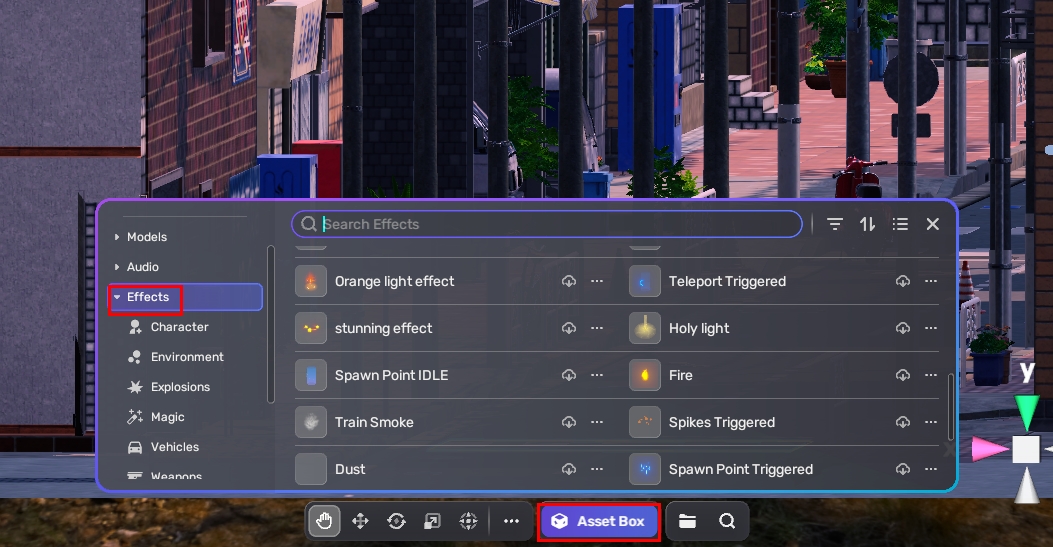This screenshot has width=1053, height=547.
Task: Expand the Models category
Action: pyautogui.click(x=146, y=237)
